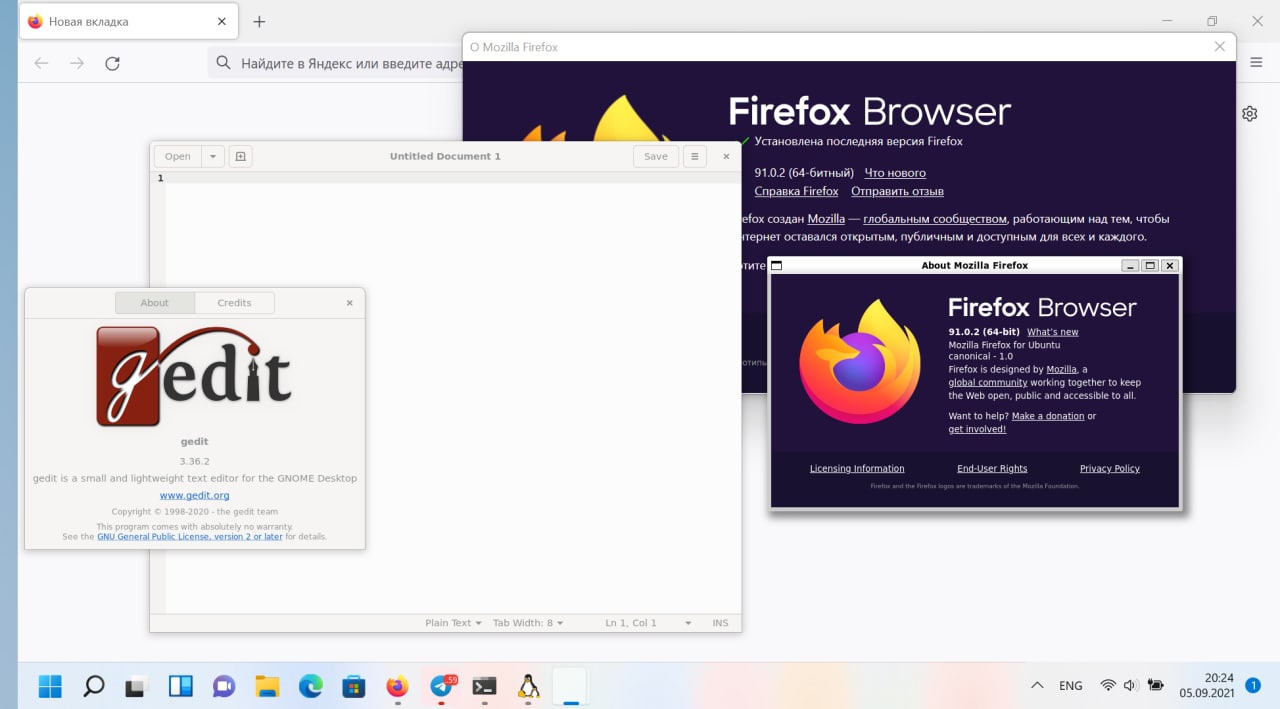The width and height of the screenshot is (1280, 709).
Task: Open taskbar Search magnifier
Action: click(93, 686)
